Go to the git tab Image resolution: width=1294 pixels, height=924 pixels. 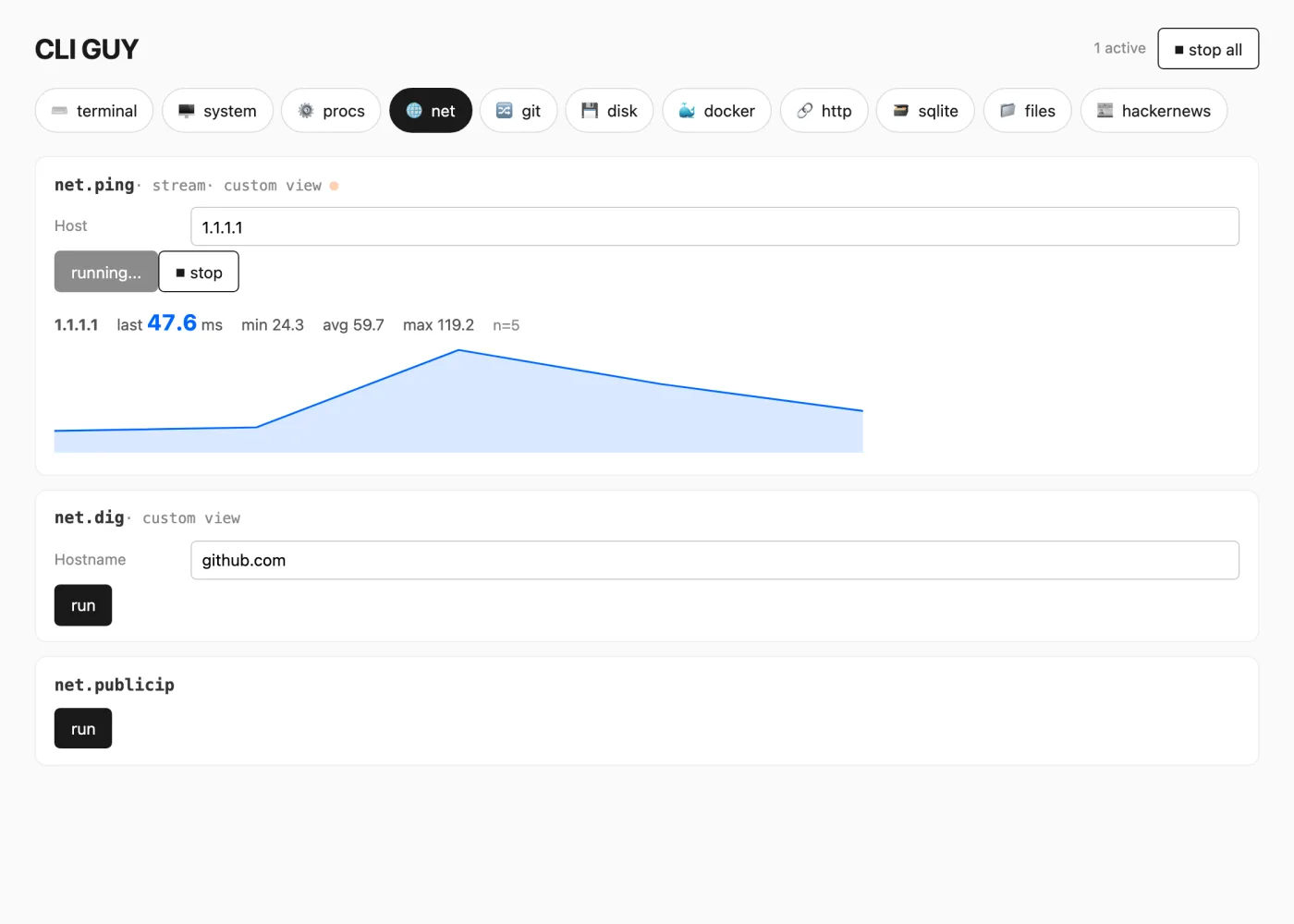click(519, 111)
